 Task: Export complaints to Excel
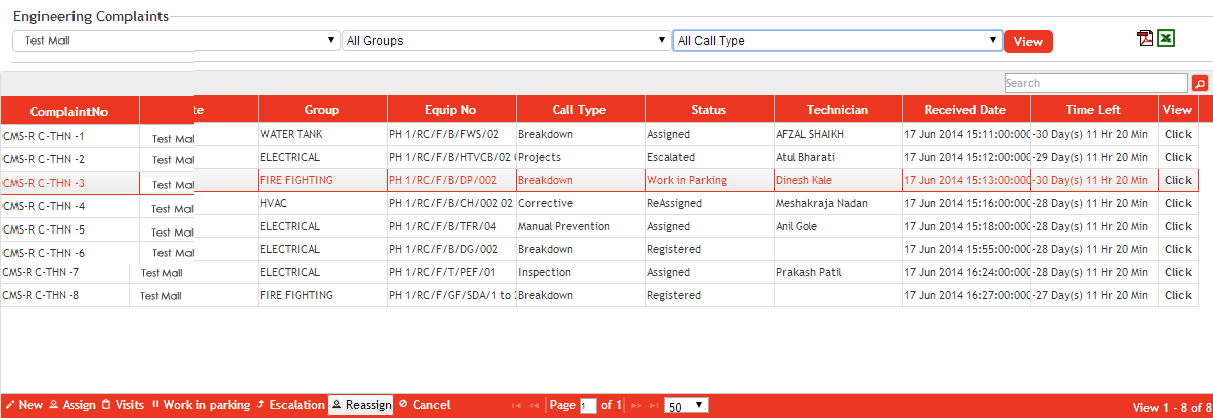[1165, 38]
